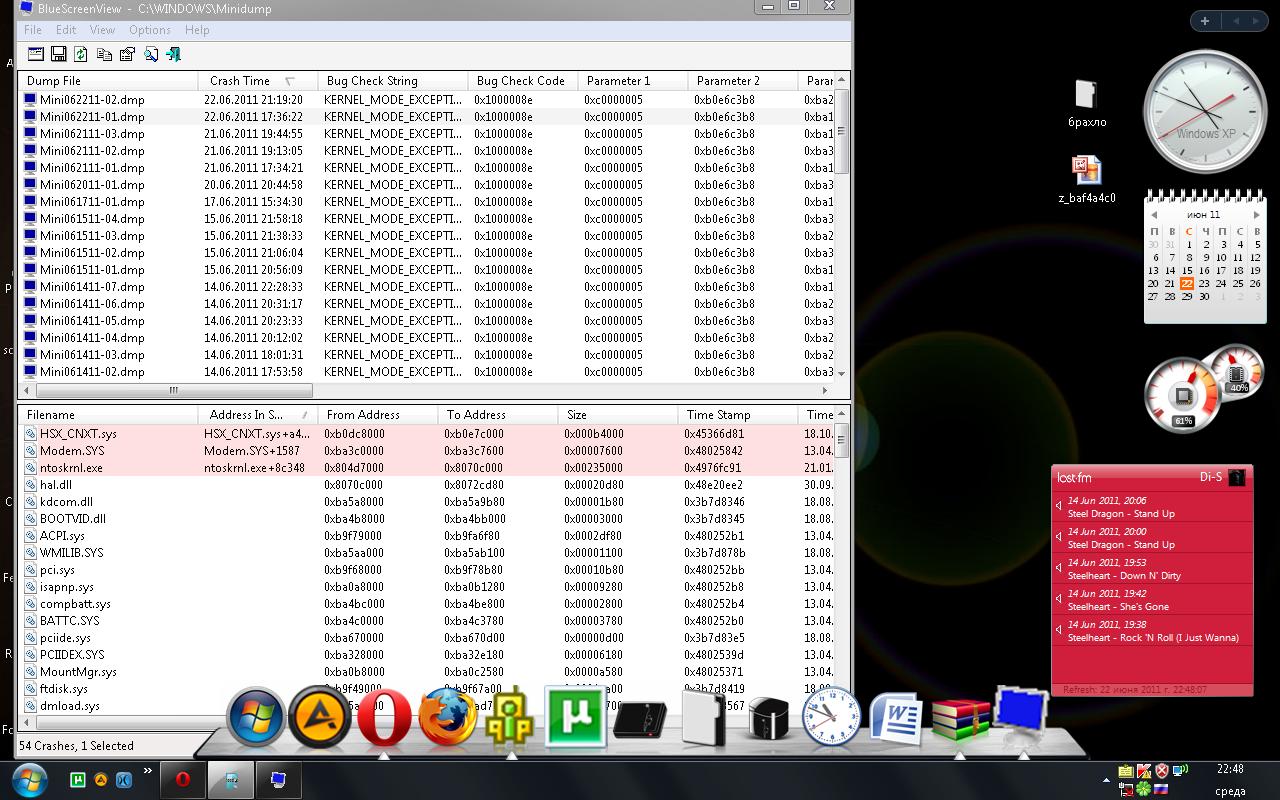Open the Options menu
The image size is (1280, 800).
(149, 30)
